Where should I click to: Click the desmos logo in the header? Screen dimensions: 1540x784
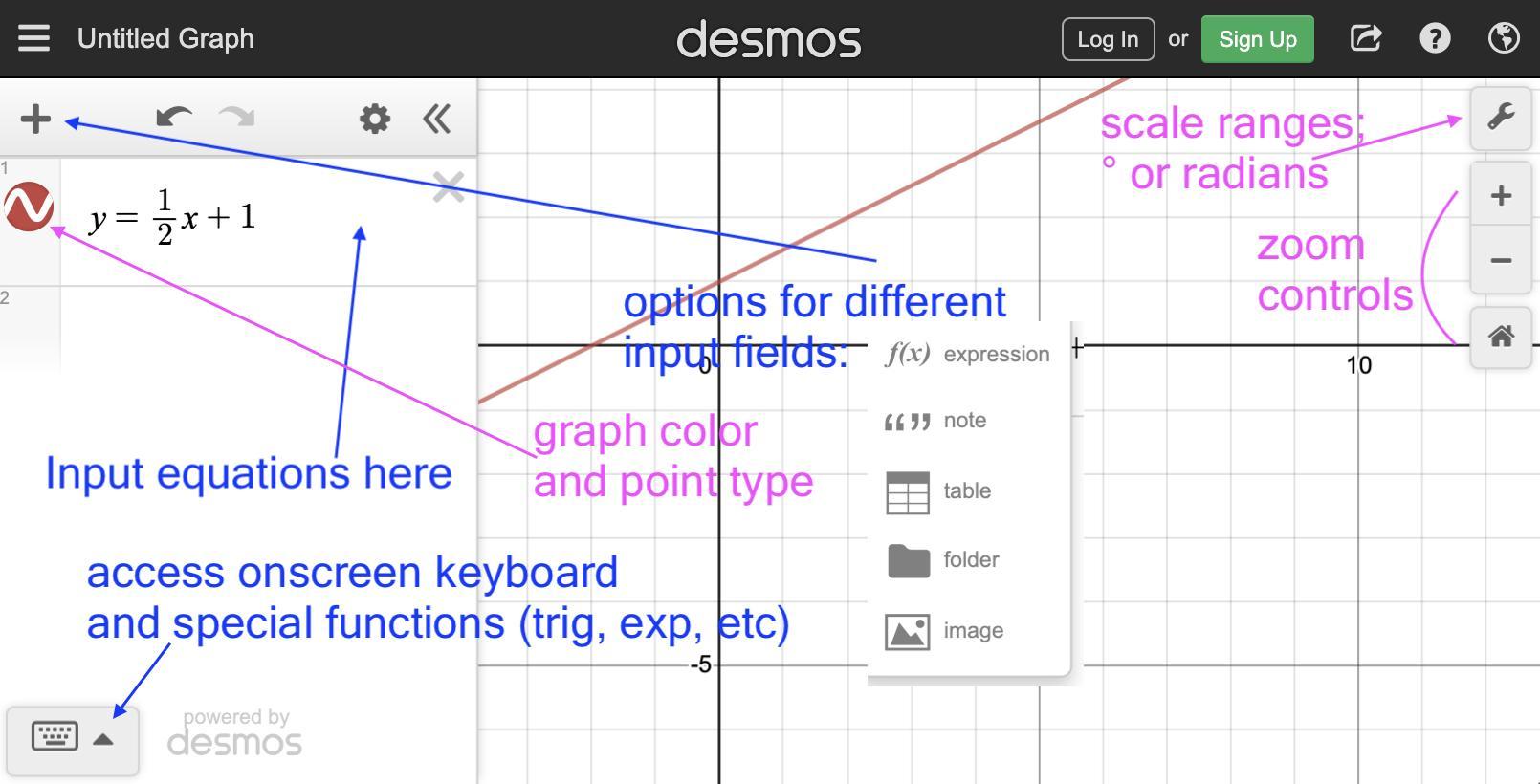[769, 39]
